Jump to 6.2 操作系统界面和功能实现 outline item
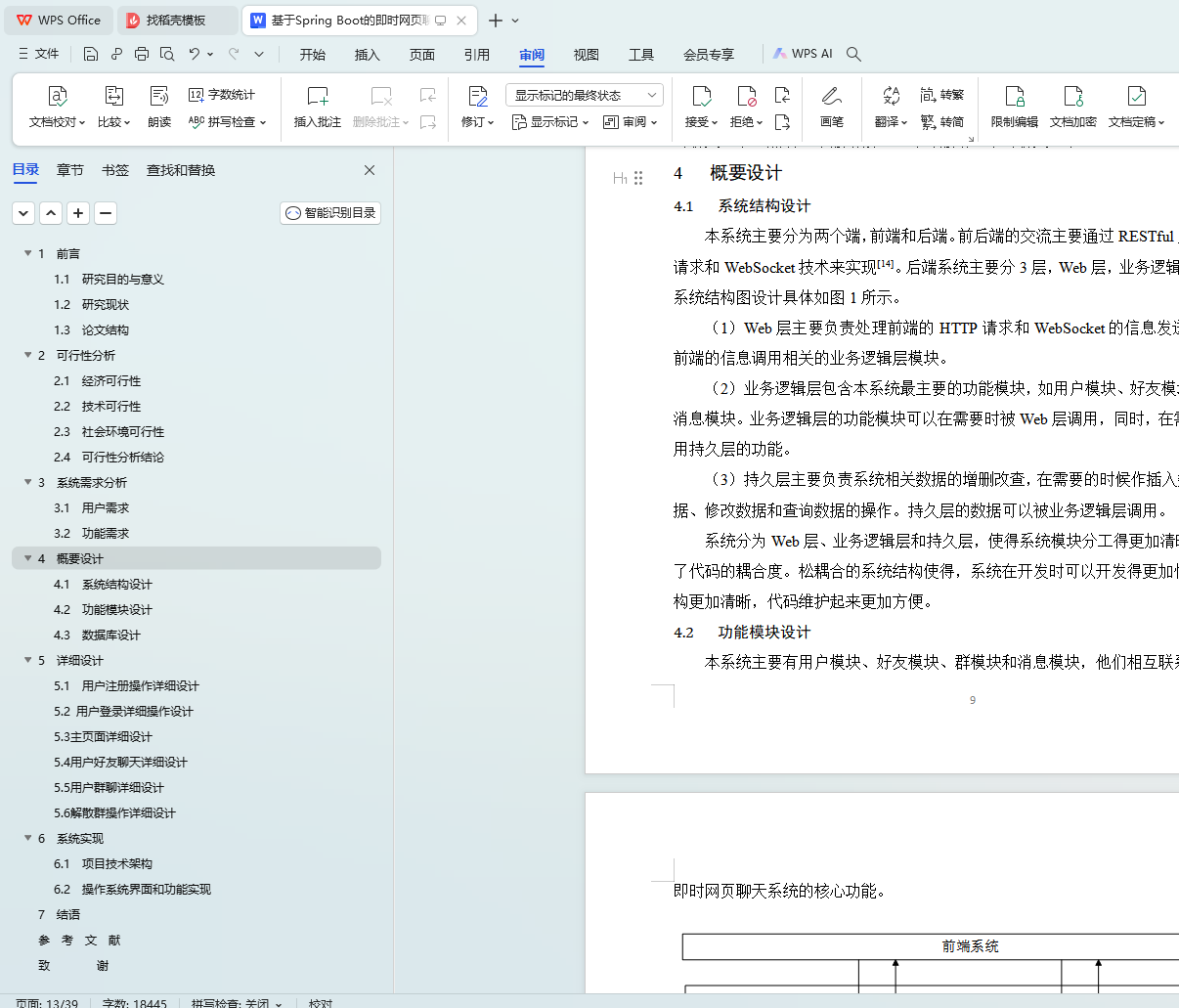Screen dimensions: 1179x1008 point(132,889)
